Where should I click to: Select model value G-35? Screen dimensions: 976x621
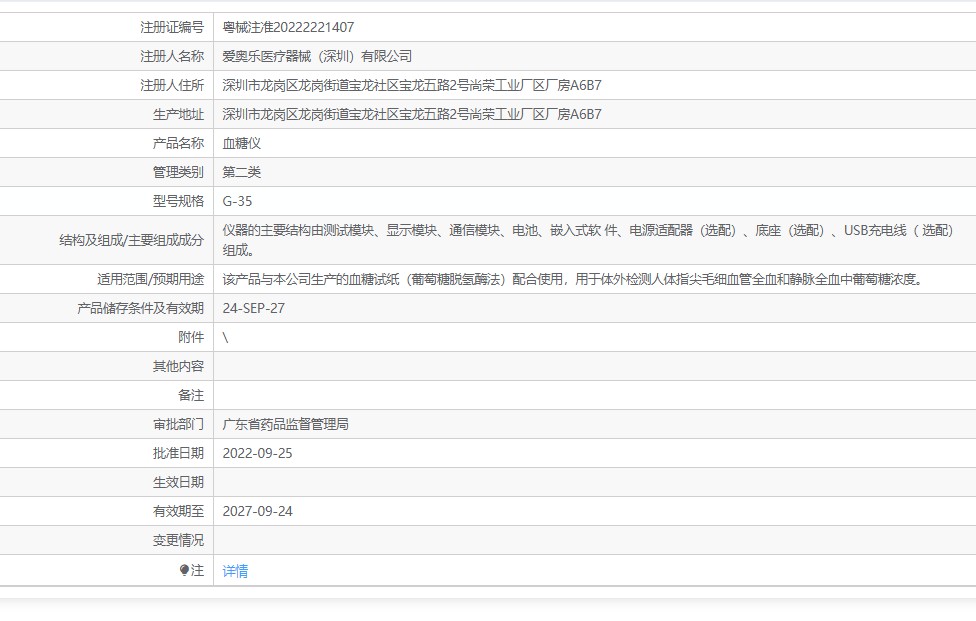tap(237, 201)
